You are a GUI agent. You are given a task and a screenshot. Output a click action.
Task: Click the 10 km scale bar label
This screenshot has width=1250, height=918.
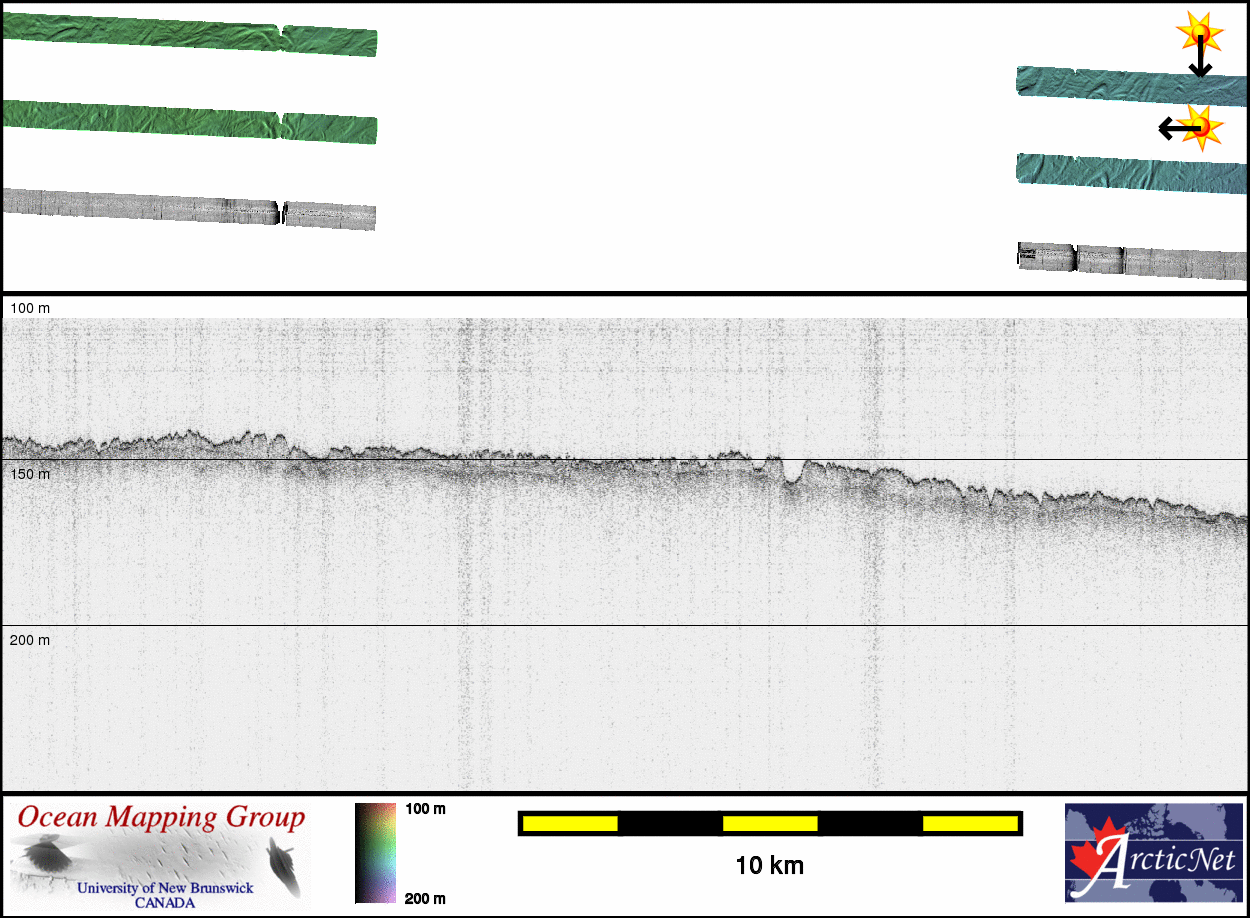769,866
